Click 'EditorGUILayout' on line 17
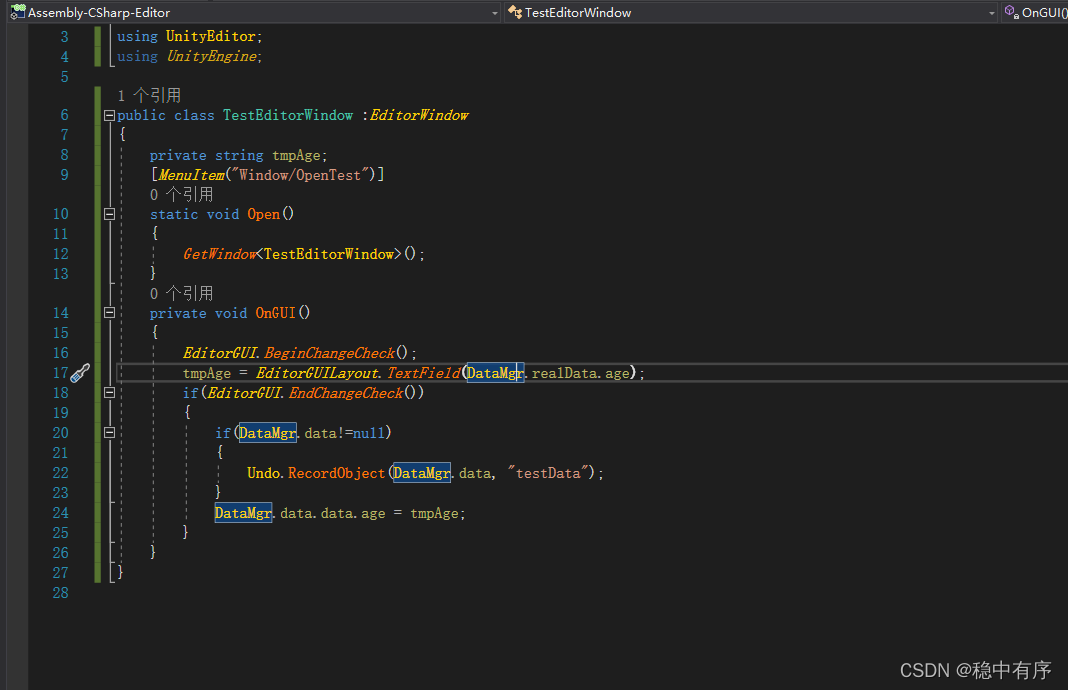The height and width of the screenshot is (690, 1068). 317,373
